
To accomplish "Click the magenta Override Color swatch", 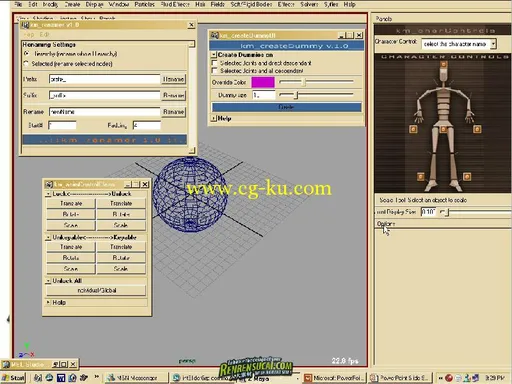I will tap(263, 82).
